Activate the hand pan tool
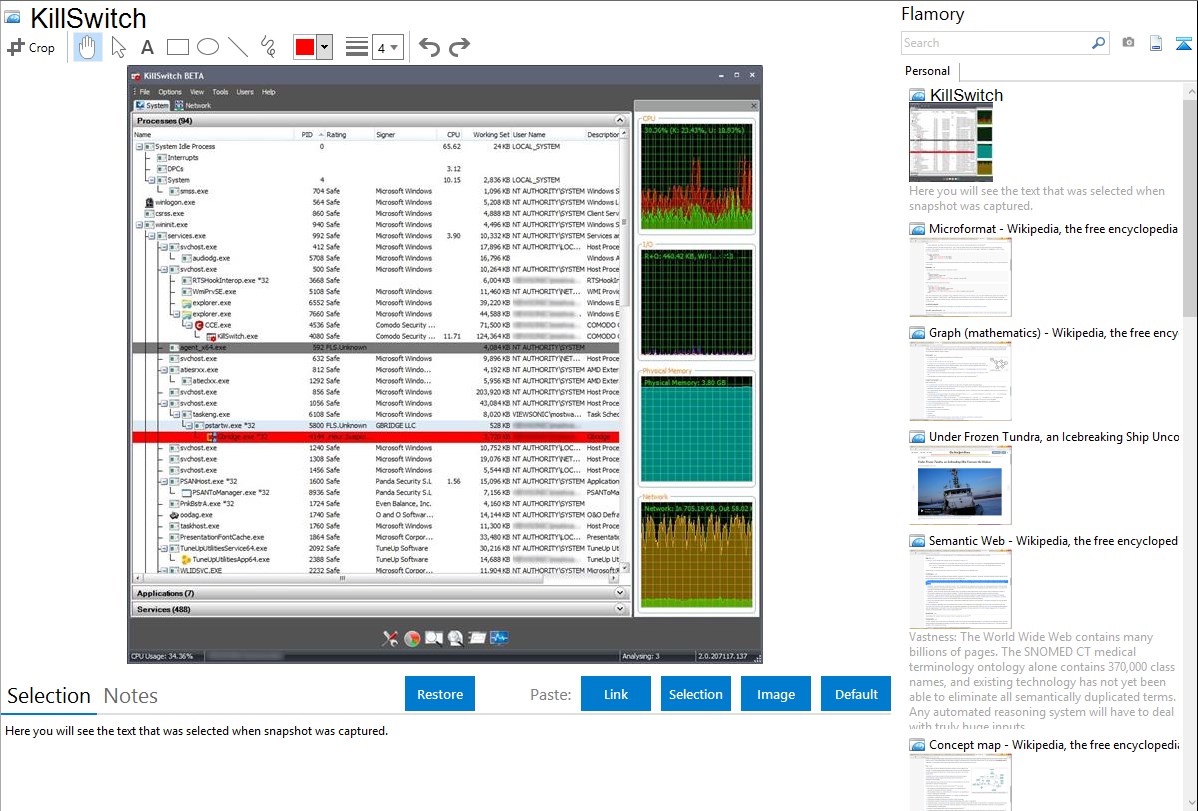Image resolution: width=1198 pixels, height=811 pixels. pyautogui.click(x=87, y=47)
